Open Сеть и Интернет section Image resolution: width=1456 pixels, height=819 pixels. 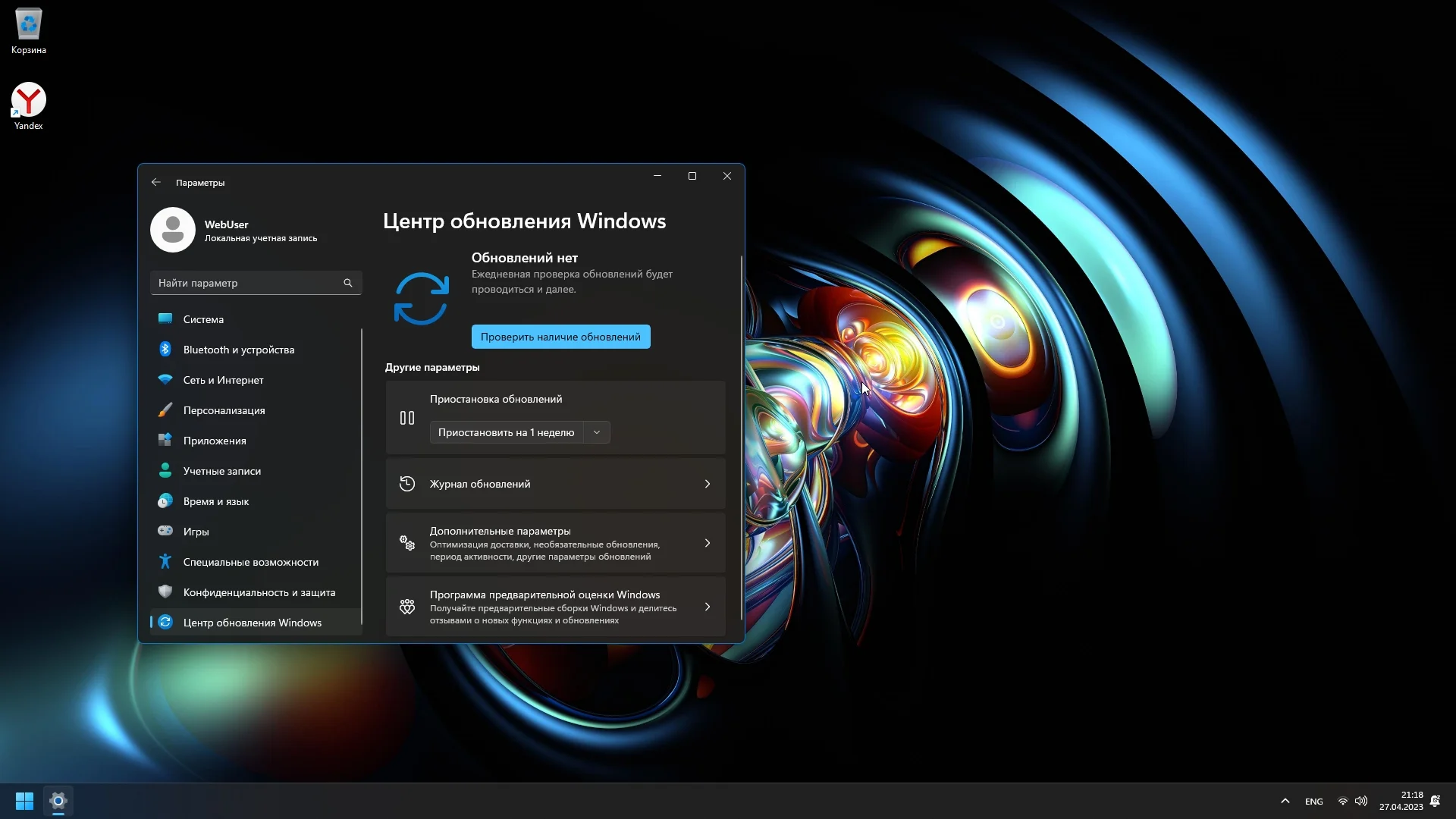[x=223, y=380]
